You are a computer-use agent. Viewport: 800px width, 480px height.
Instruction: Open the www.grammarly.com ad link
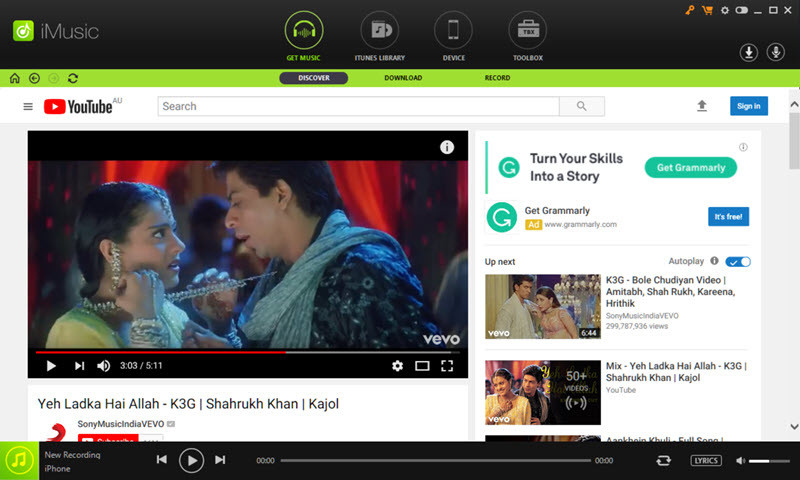[581, 224]
